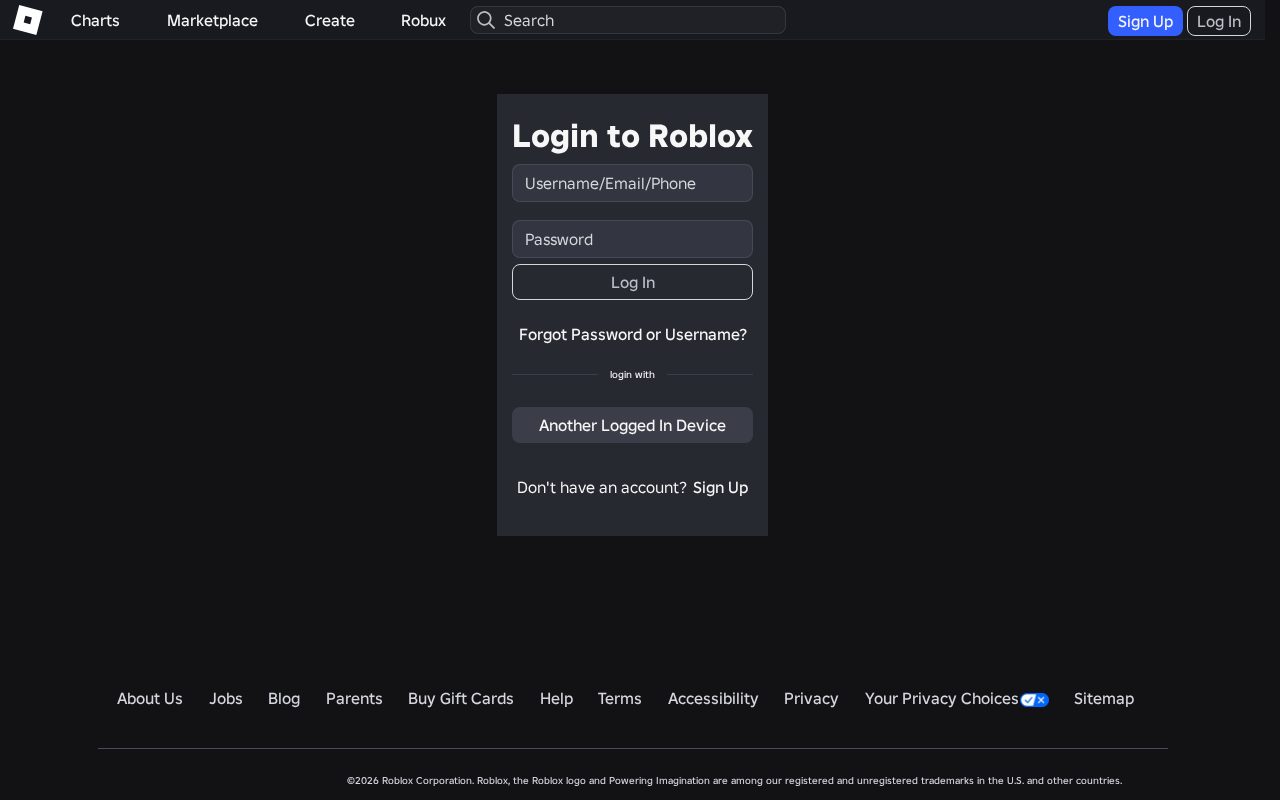Open the Blog footer link
The height and width of the screenshot is (800, 1280).
click(x=284, y=698)
